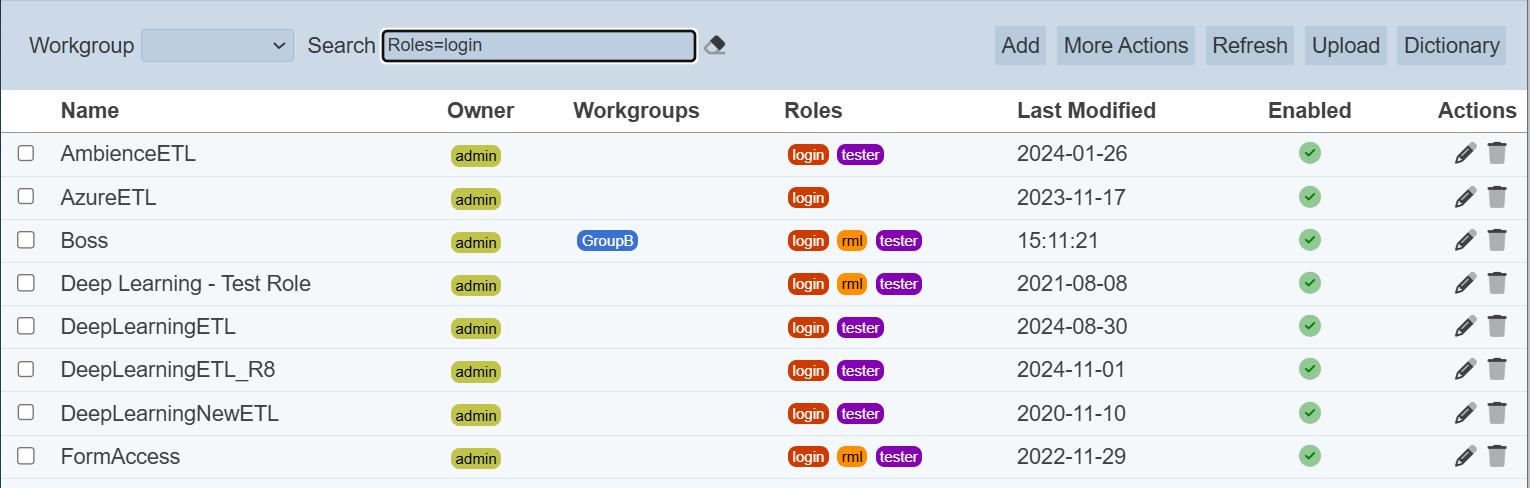Viewport: 1530px width, 488px height.
Task: Select the Boss row checkbox
Action: (x=26, y=240)
